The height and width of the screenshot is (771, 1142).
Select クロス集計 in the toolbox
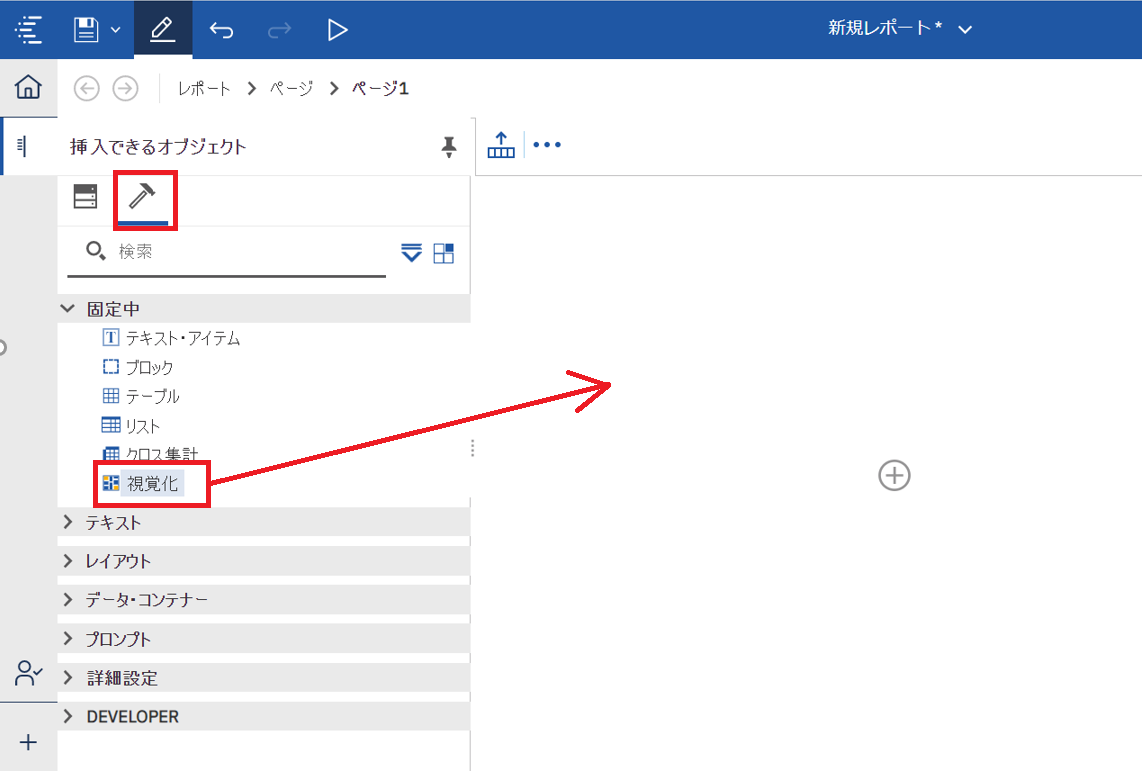[x=161, y=454]
